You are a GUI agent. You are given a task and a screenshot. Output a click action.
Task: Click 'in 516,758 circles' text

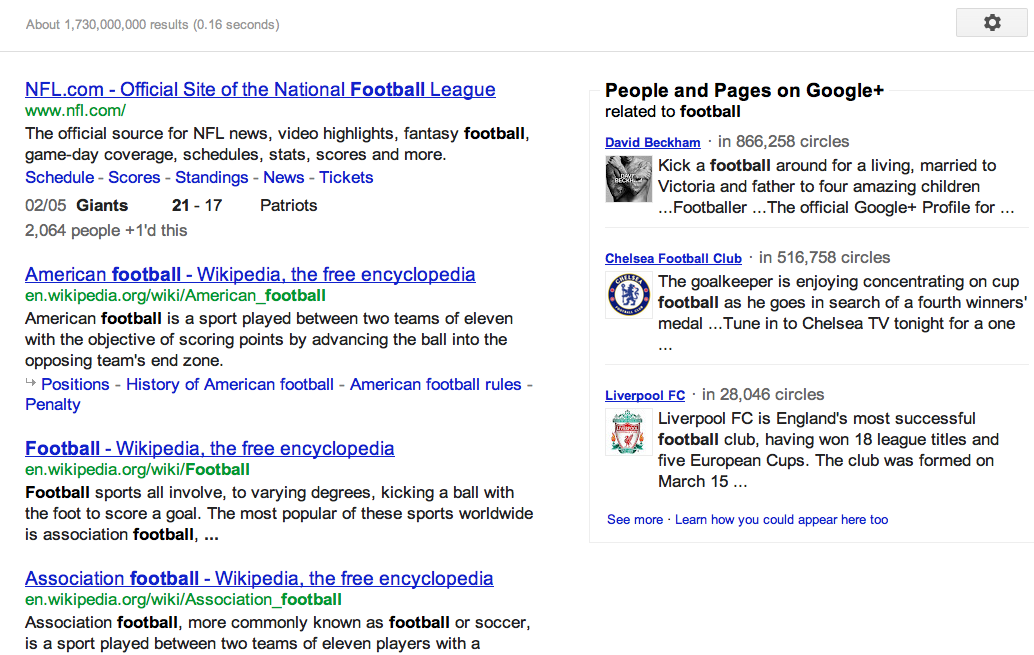[x=824, y=258]
